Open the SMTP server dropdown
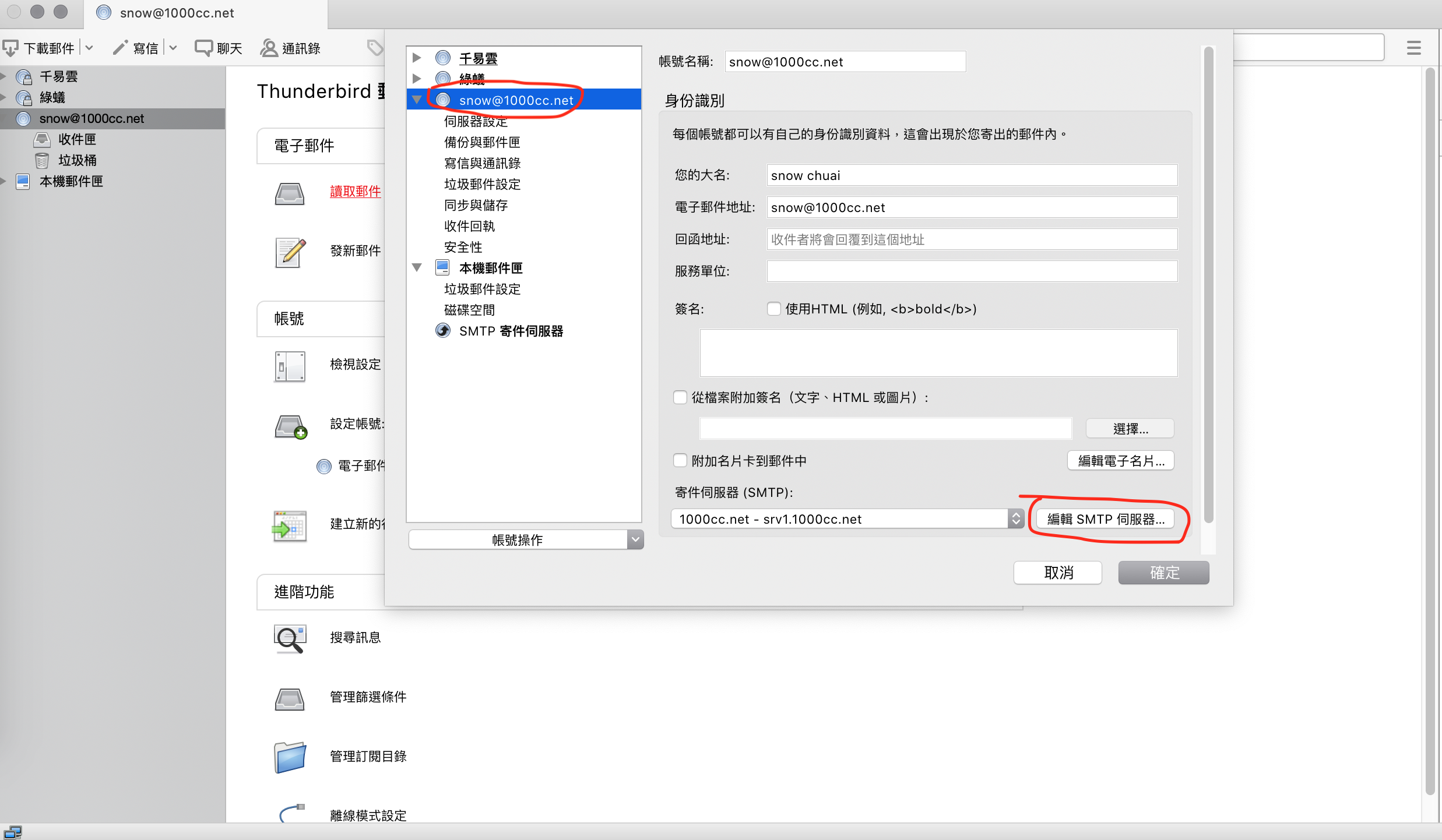1442x840 pixels. pyautogui.click(x=847, y=519)
